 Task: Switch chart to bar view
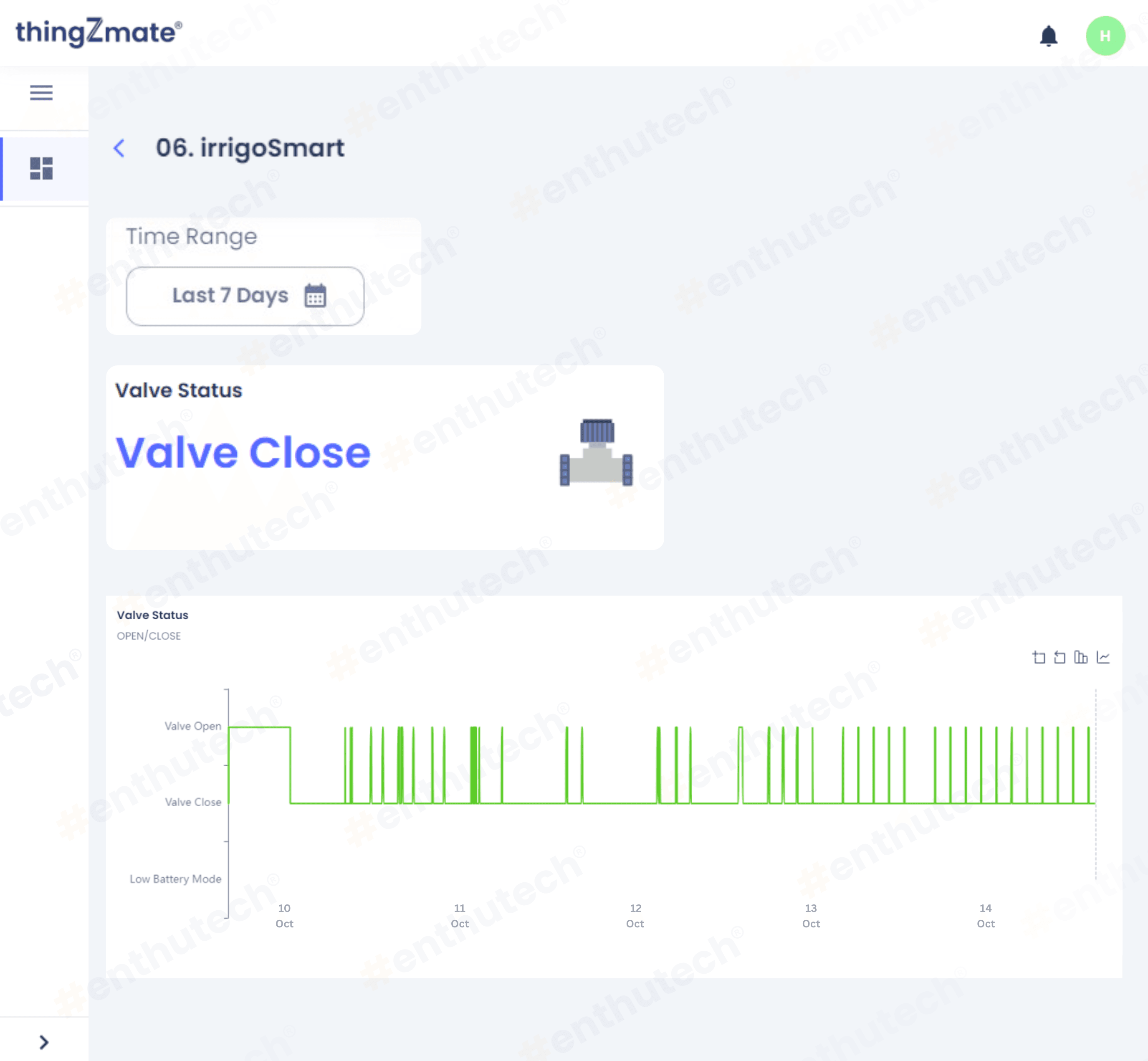pyautogui.click(x=1081, y=657)
